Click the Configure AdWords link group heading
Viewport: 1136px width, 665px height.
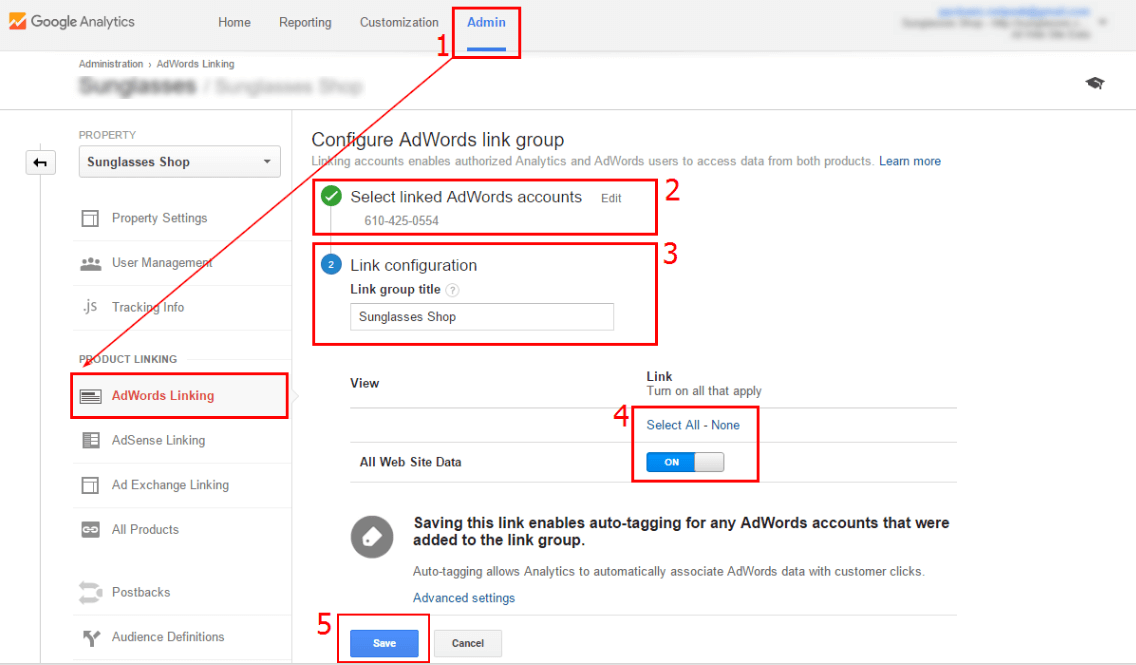coord(438,140)
